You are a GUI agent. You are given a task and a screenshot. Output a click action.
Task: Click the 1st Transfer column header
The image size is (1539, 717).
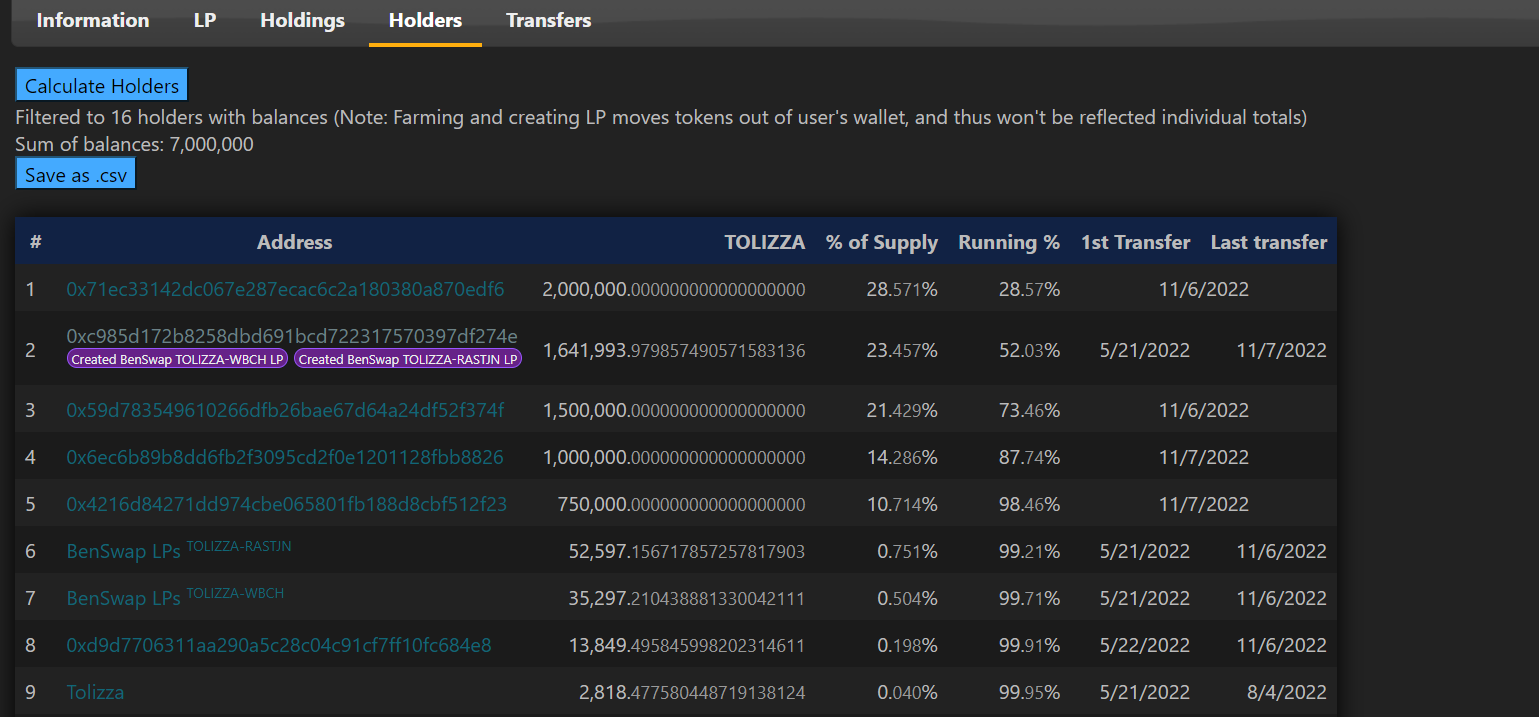click(1136, 242)
